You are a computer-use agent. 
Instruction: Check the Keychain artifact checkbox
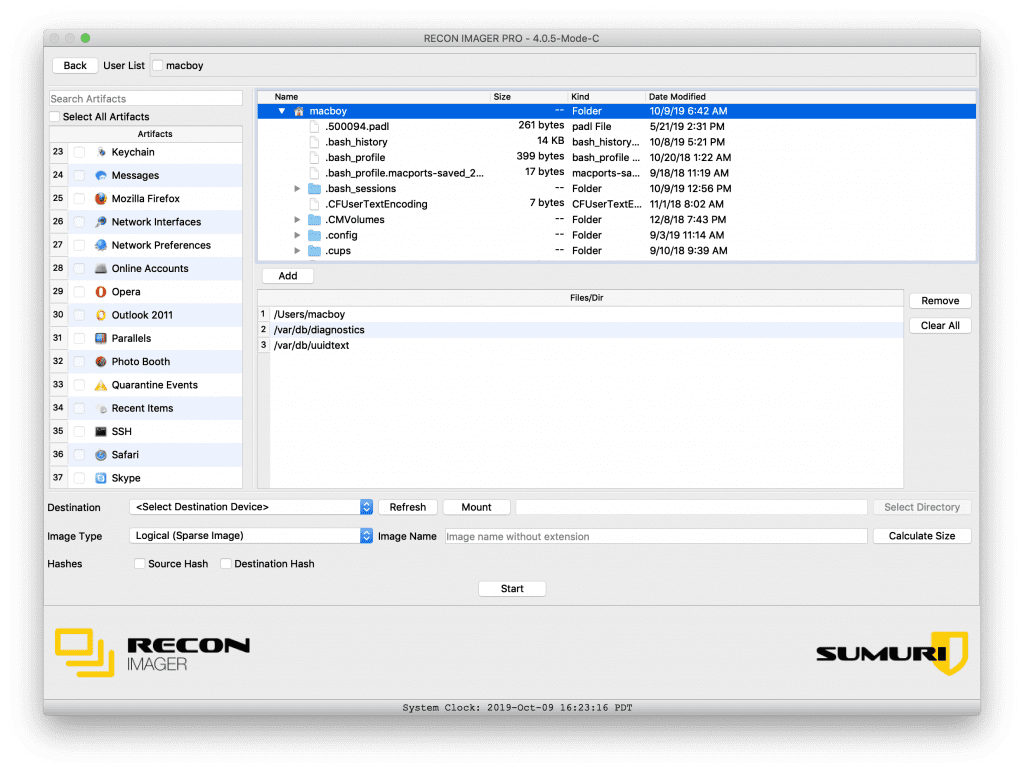point(79,152)
